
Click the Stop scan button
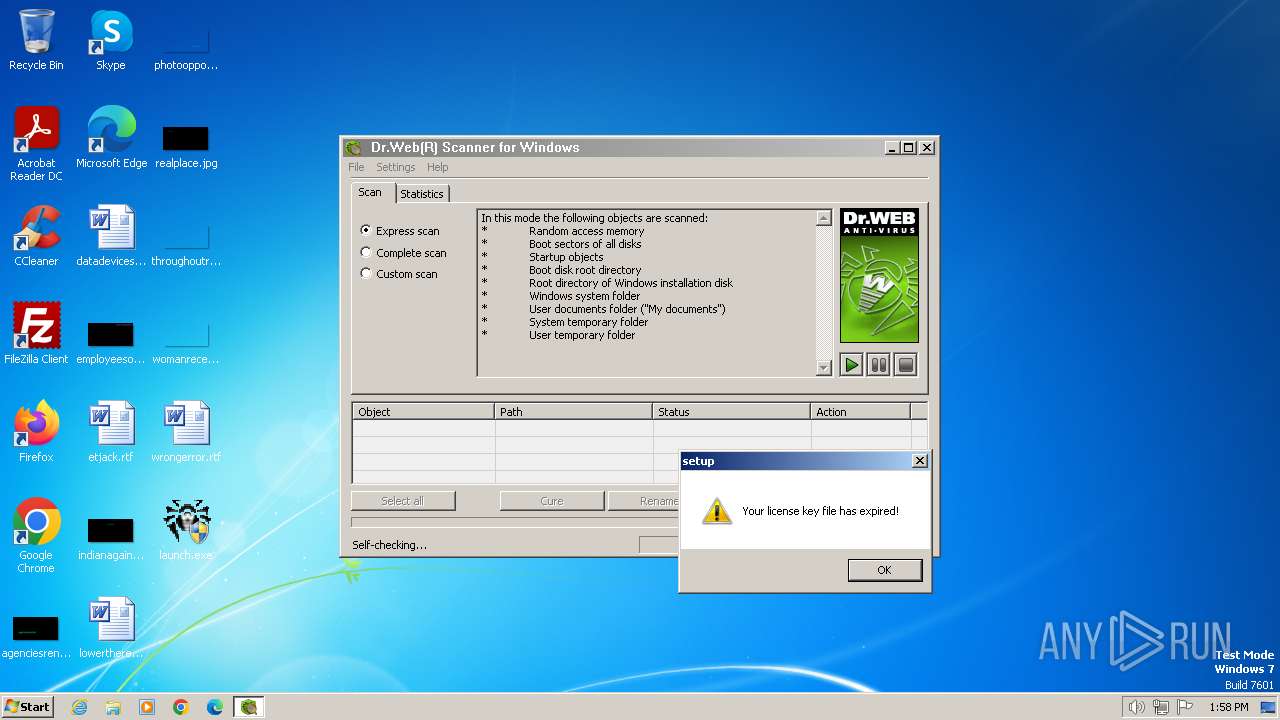[x=906, y=365]
